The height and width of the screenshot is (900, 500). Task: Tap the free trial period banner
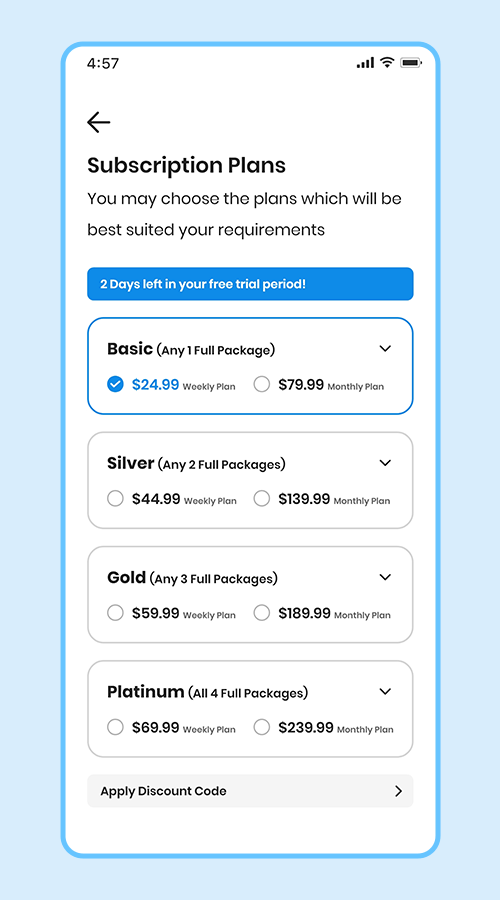(250, 284)
